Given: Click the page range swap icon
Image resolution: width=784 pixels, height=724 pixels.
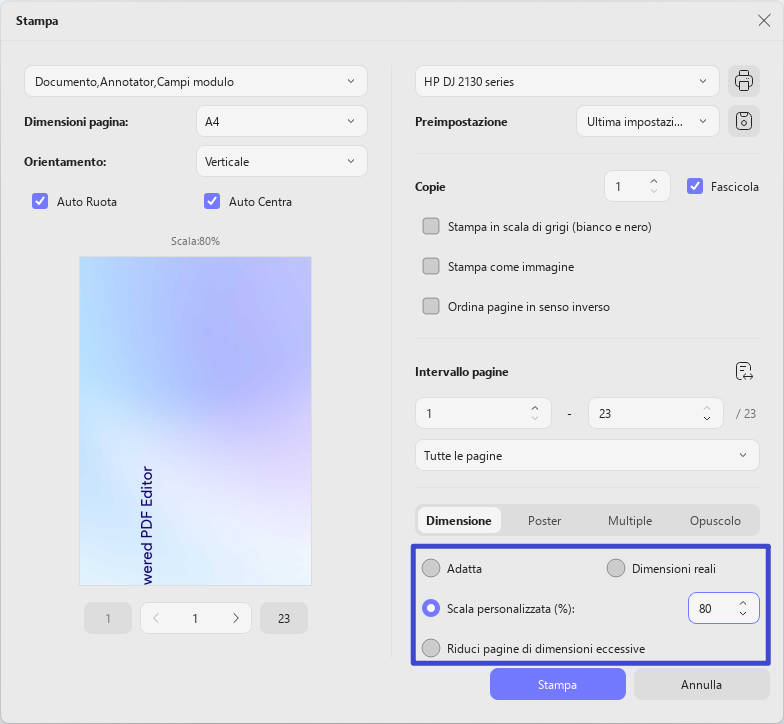Looking at the screenshot, I should tap(744, 372).
